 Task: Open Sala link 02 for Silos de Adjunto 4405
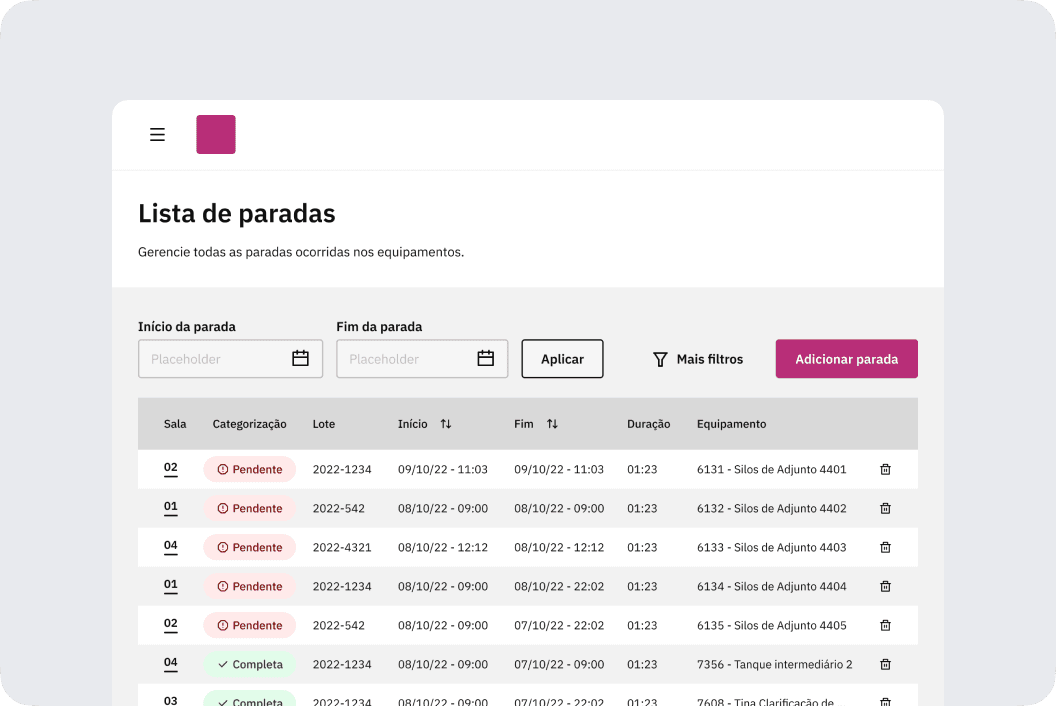click(x=171, y=624)
